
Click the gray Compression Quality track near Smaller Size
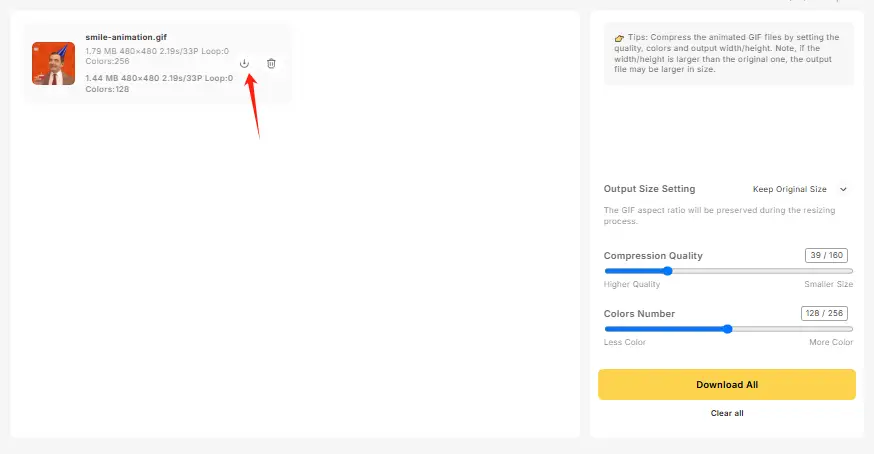825,271
